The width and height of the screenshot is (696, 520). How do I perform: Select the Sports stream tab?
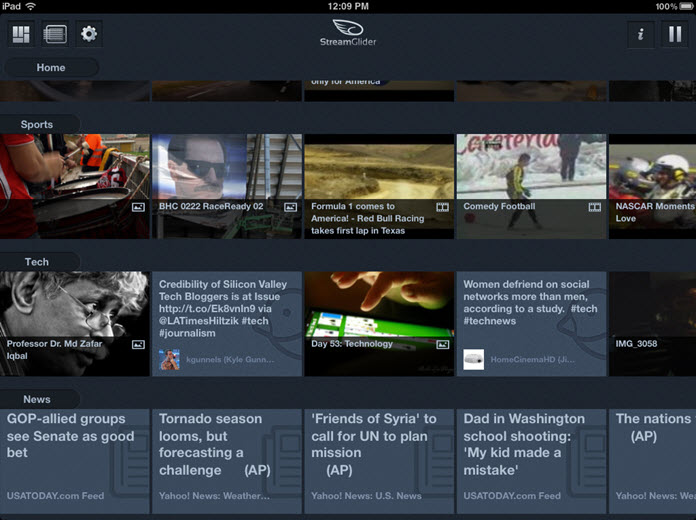(x=38, y=125)
